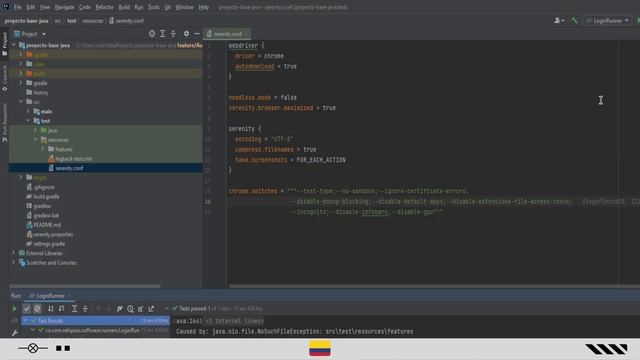Select the LoginRunner run tab
This screenshot has height=360, width=640.
click(x=50, y=296)
